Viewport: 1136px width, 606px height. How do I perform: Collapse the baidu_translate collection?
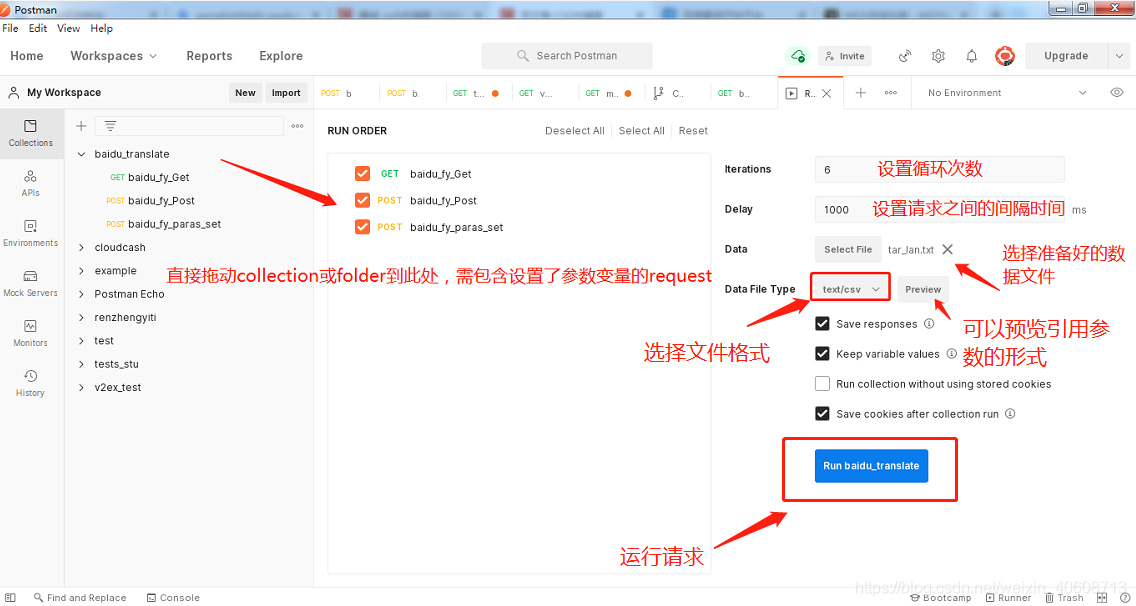[x=81, y=154]
